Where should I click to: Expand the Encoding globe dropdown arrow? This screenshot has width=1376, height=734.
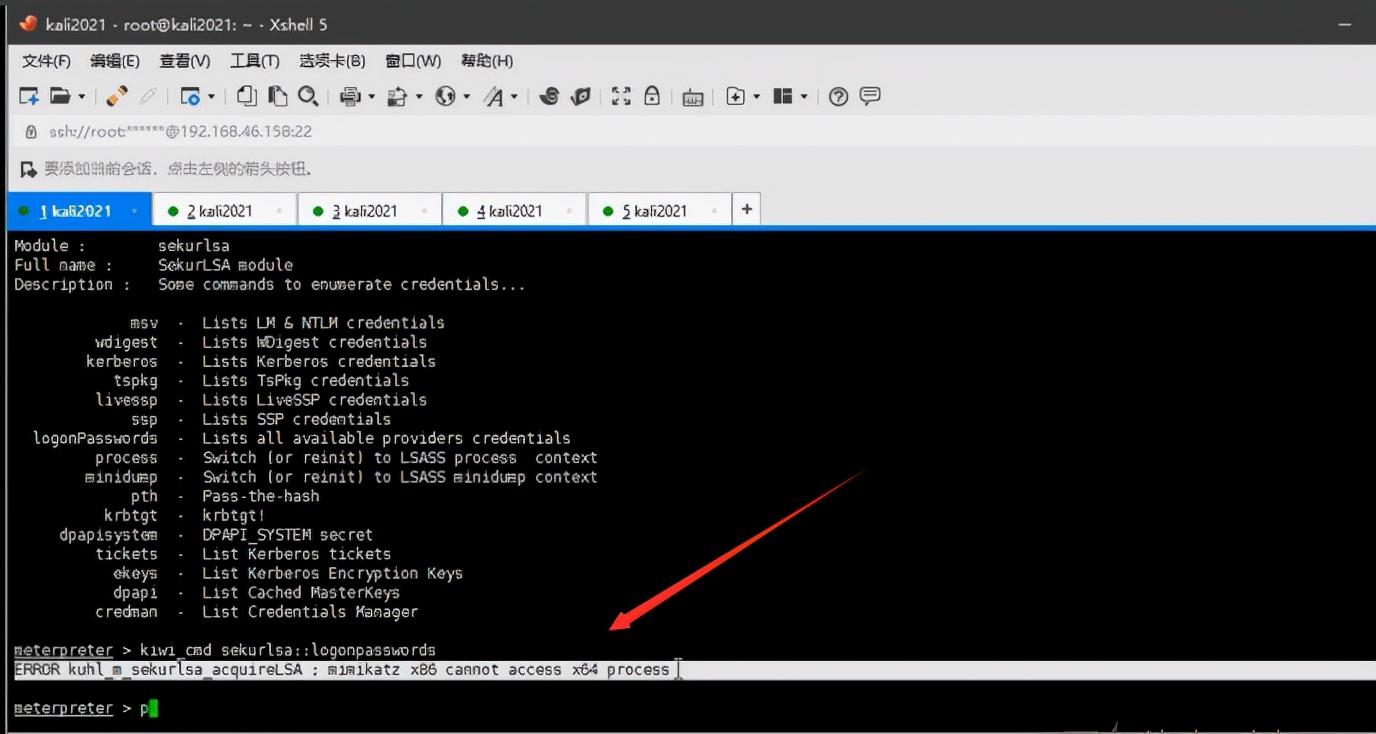(467, 97)
